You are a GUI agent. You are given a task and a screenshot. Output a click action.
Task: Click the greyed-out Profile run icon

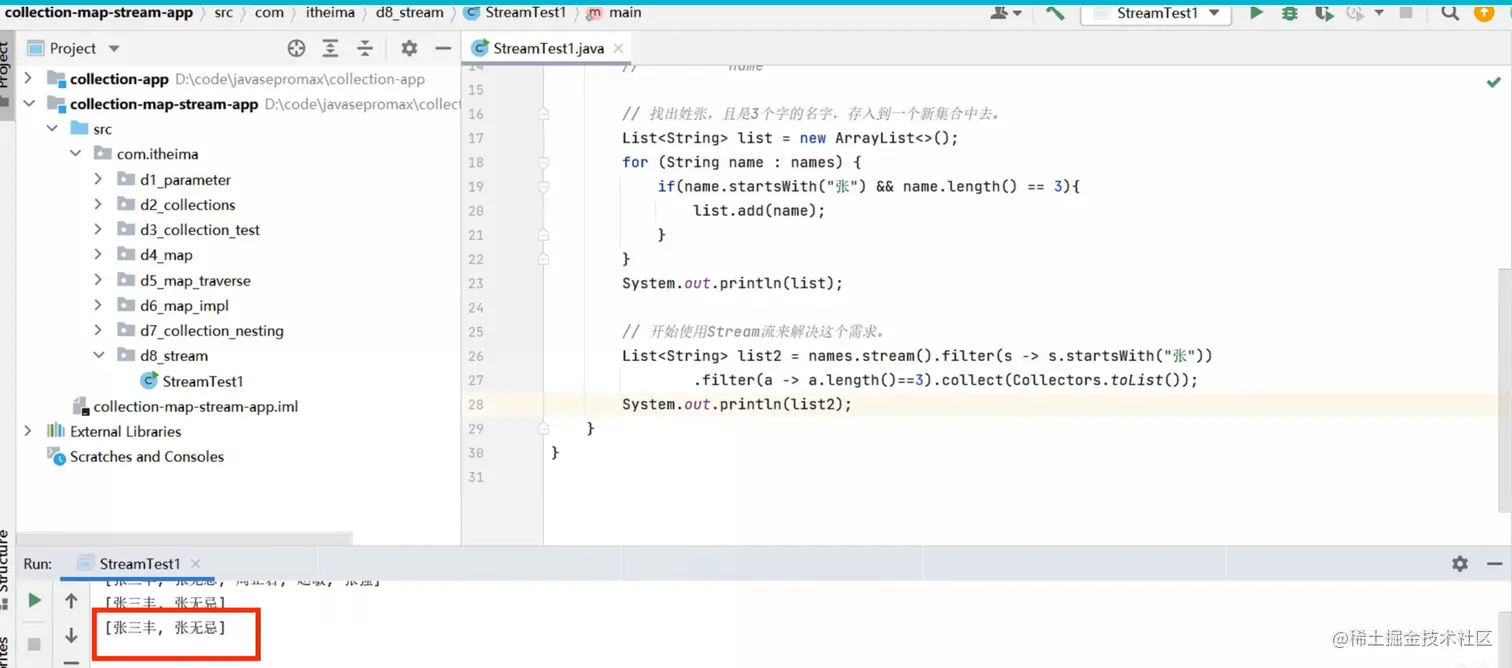tap(1355, 13)
